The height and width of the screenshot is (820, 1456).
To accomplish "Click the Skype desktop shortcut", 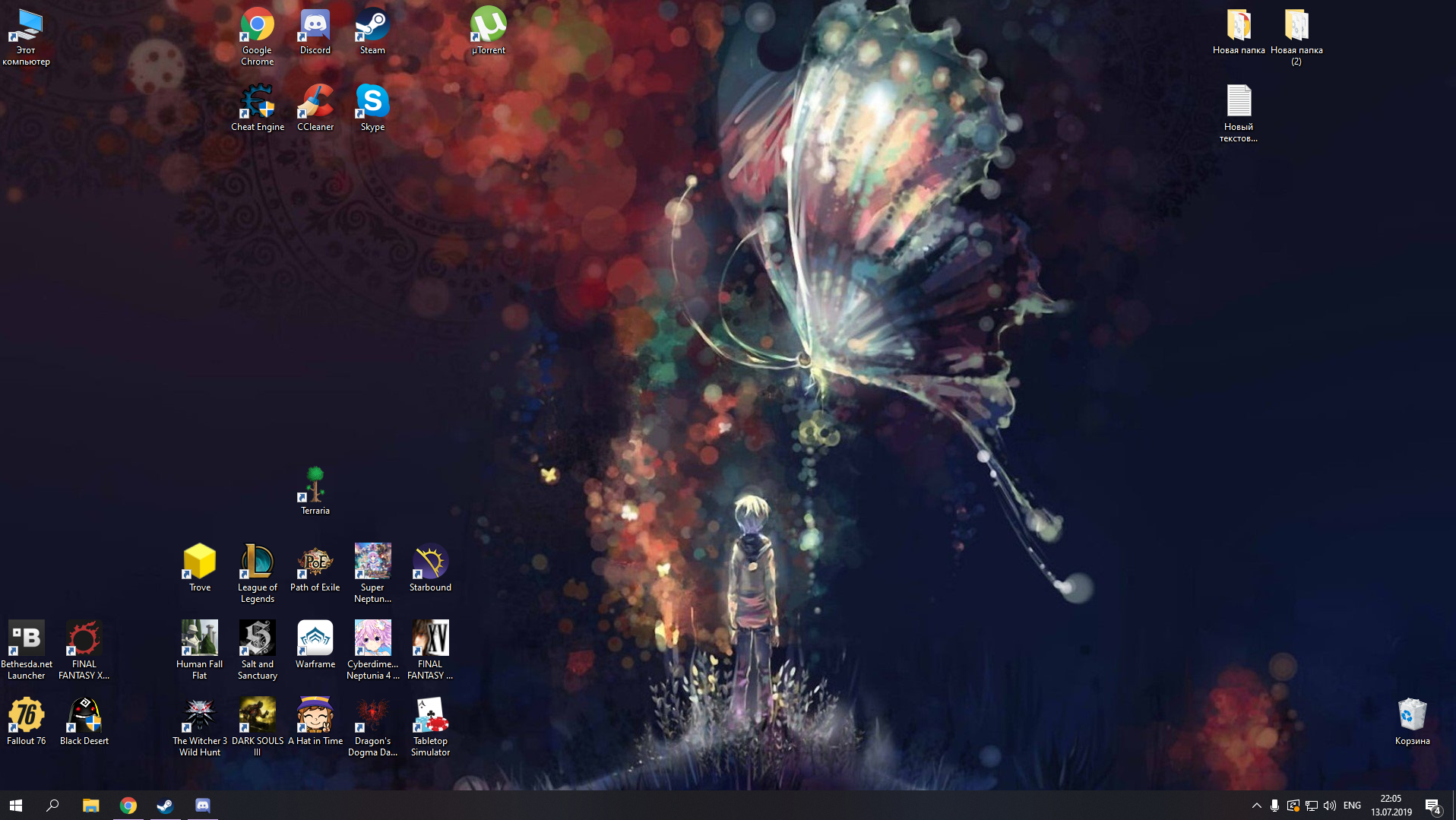I will point(372,108).
